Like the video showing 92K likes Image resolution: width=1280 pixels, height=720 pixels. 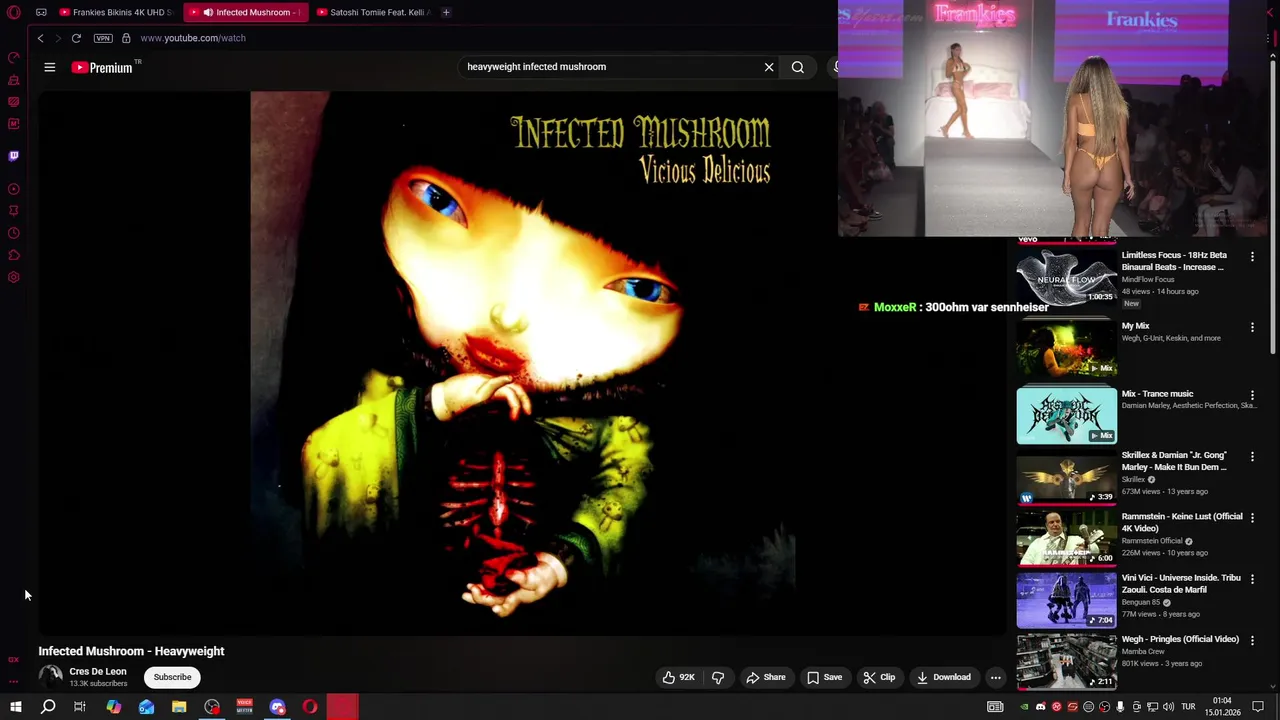click(678, 677)
